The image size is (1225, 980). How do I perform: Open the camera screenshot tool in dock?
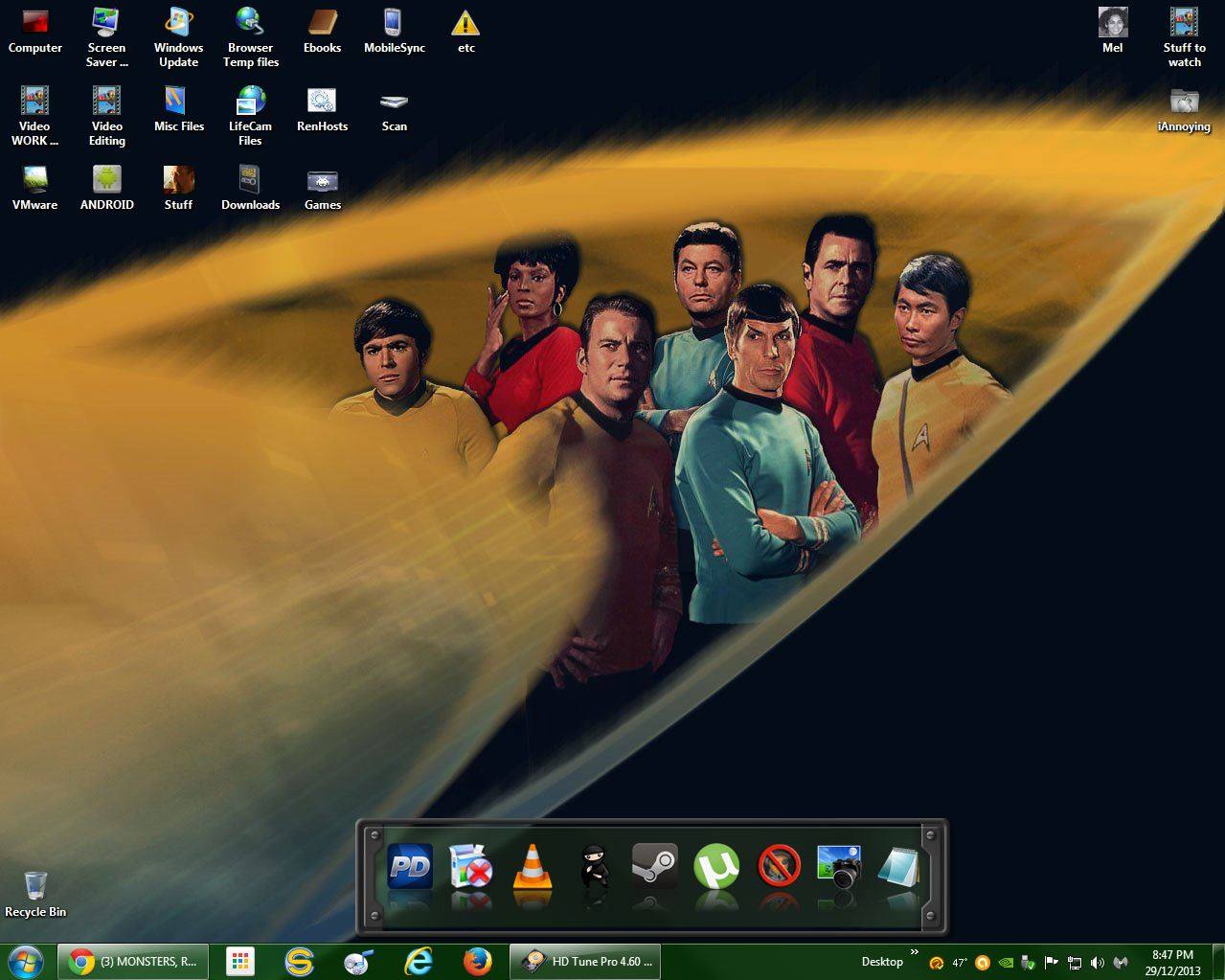coord(839,868)
